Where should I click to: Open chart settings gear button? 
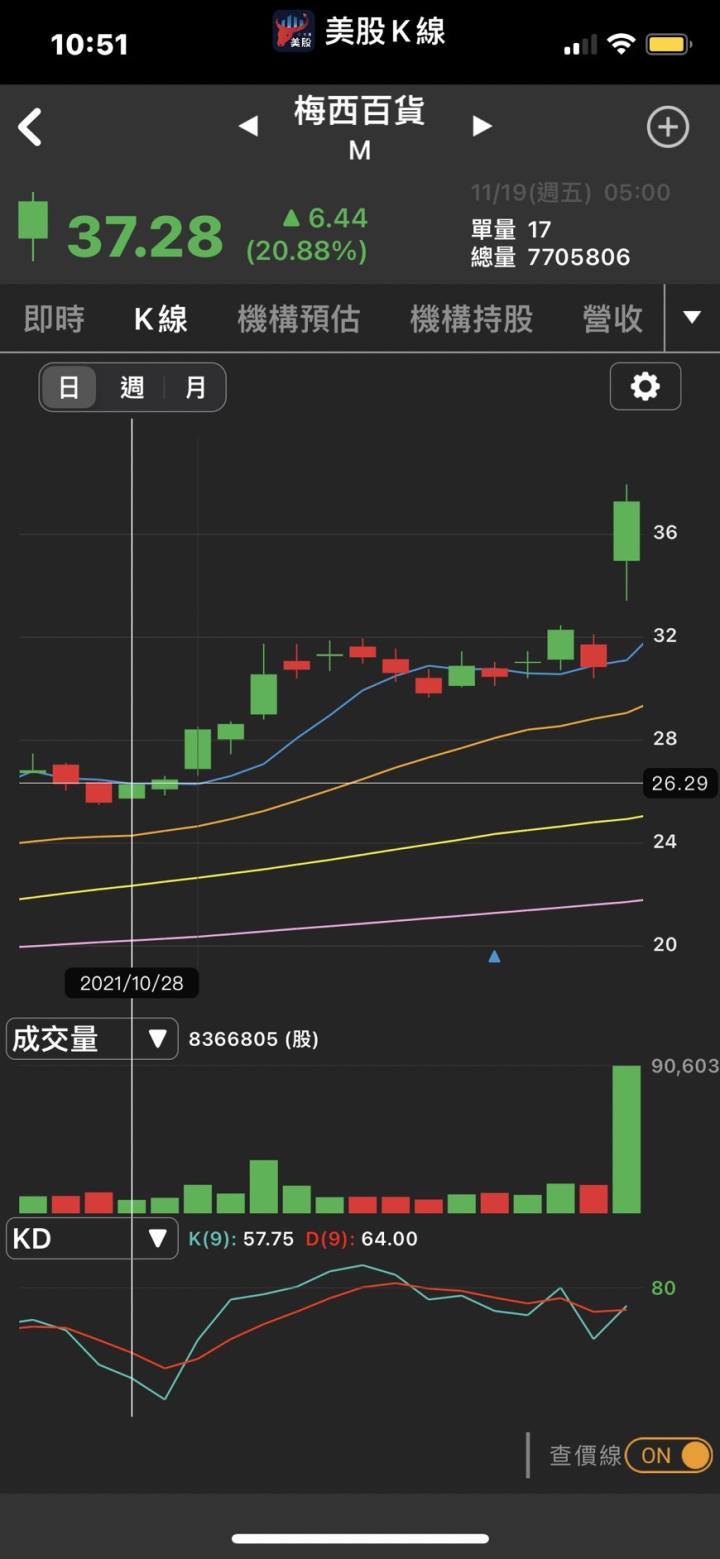(645, 386)
